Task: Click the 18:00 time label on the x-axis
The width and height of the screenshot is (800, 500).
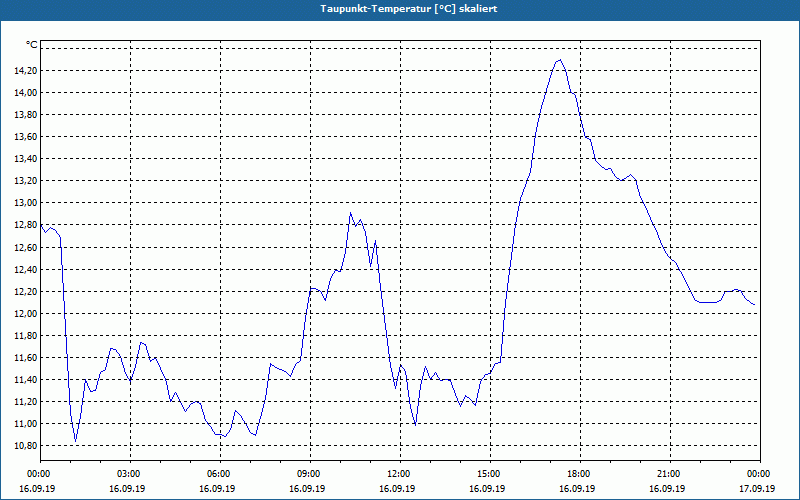Action: (580, 474)
